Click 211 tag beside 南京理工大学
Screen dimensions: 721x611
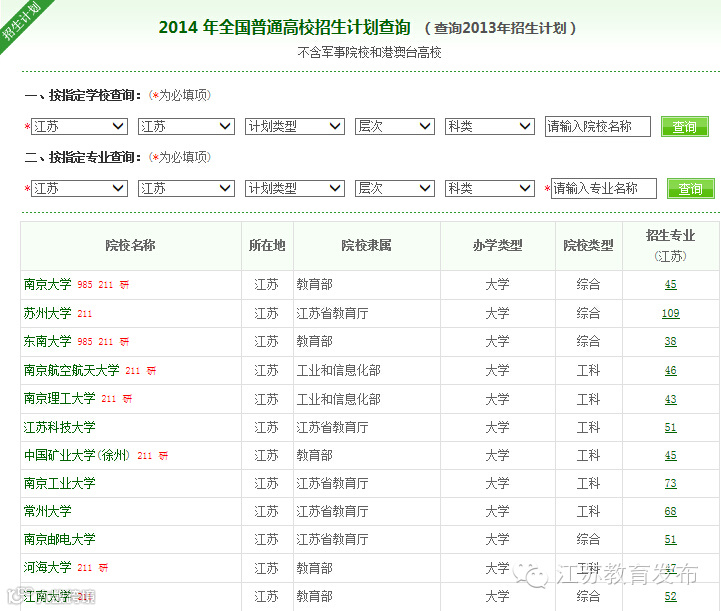point(109,399)
